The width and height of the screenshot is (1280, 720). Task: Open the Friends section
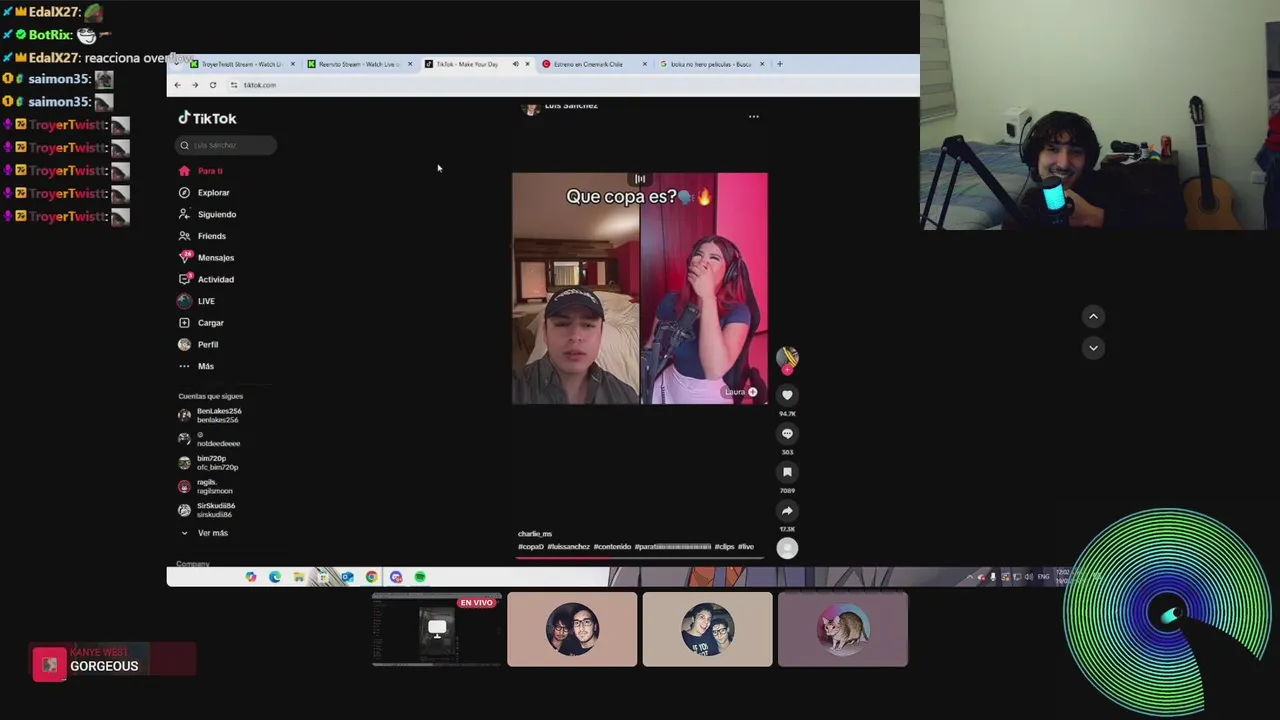tap(202, 236)
